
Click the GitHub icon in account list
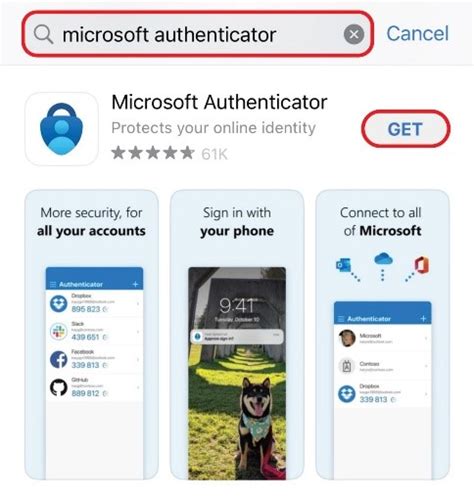tap(59, 388)
